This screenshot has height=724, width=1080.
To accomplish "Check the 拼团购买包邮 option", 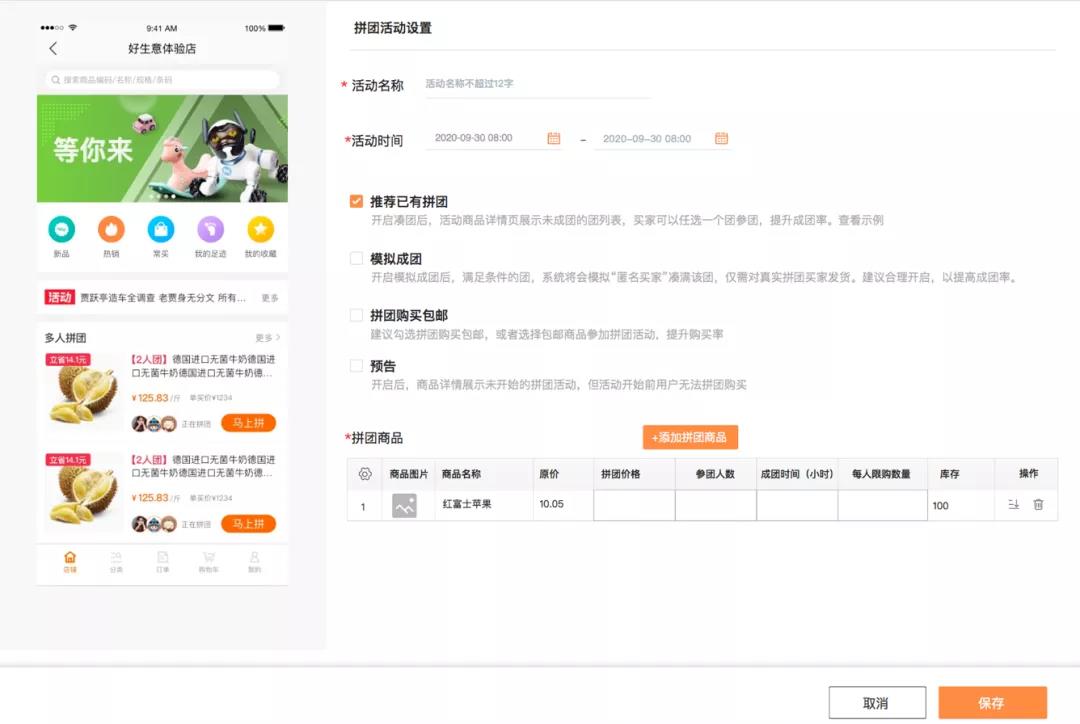I will 356,315.
